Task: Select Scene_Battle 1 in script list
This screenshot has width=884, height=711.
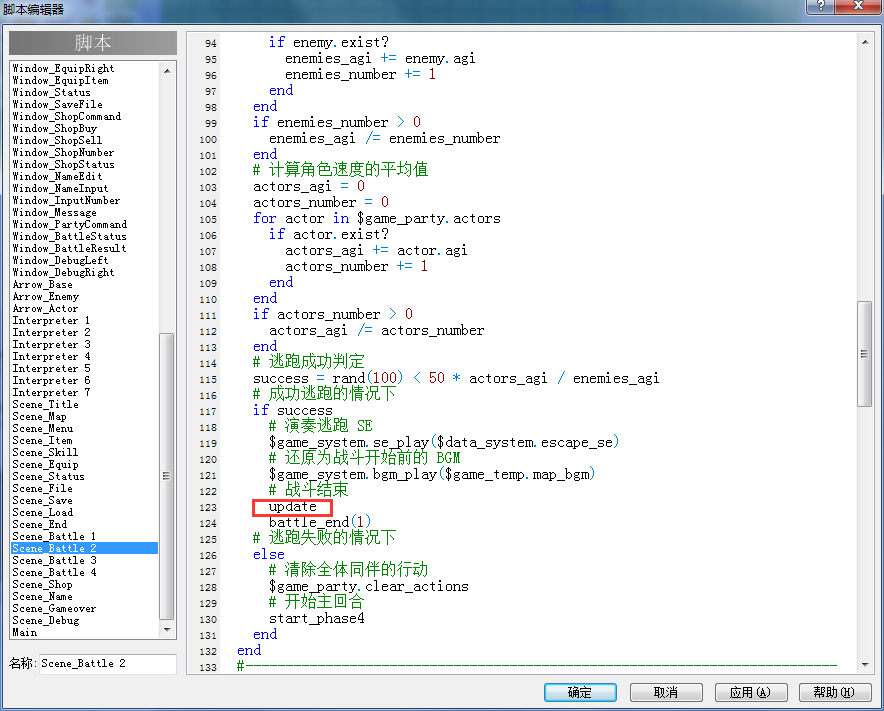Action: 54,536
